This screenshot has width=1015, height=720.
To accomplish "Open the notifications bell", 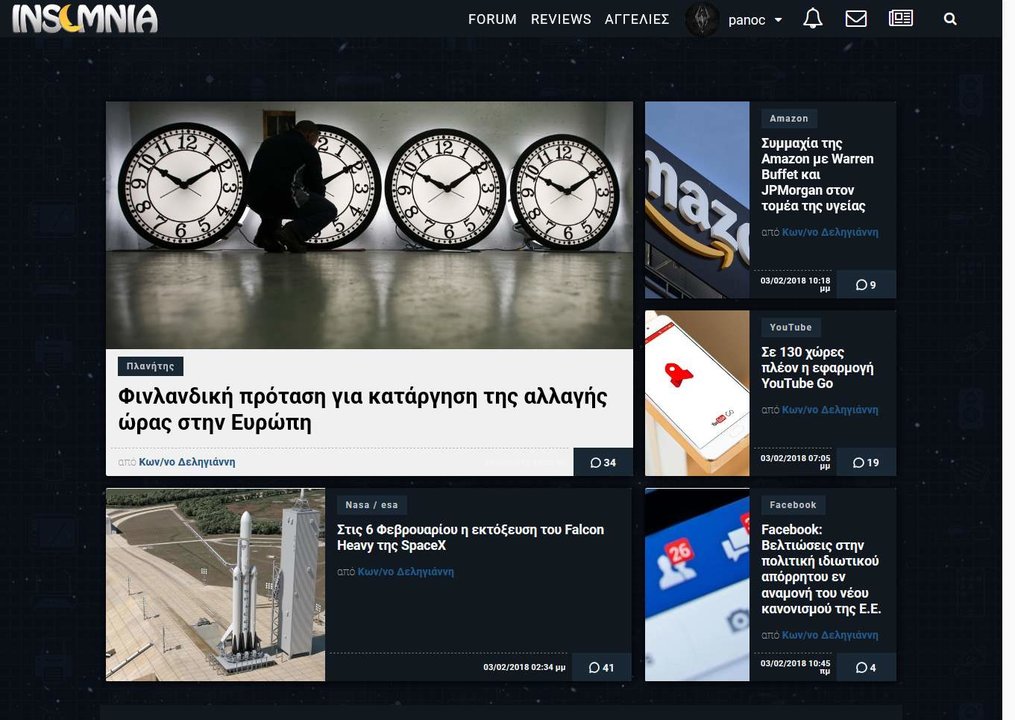I will [x=812, y=19].
